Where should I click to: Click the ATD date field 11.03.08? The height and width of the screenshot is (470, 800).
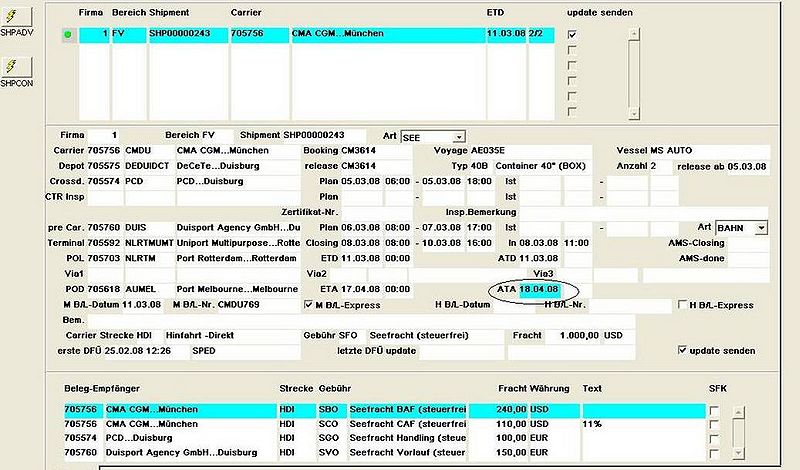(539, 259)
